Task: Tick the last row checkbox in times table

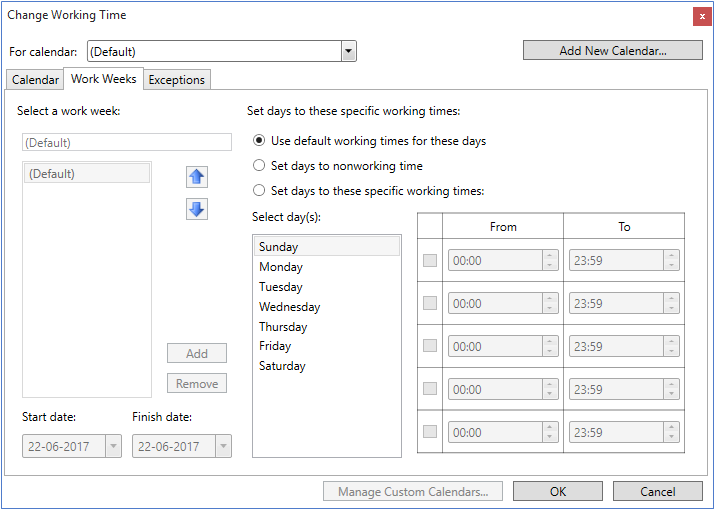Action: [x=430, y=432]
